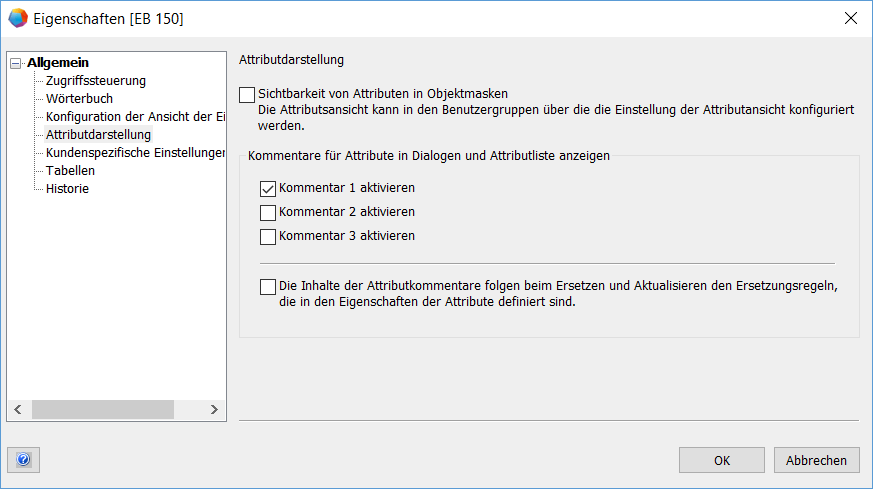Uncheck Kommentar 1 aktivieren
This screenshot has width=873, height=489.
click(x=268, y=188)
